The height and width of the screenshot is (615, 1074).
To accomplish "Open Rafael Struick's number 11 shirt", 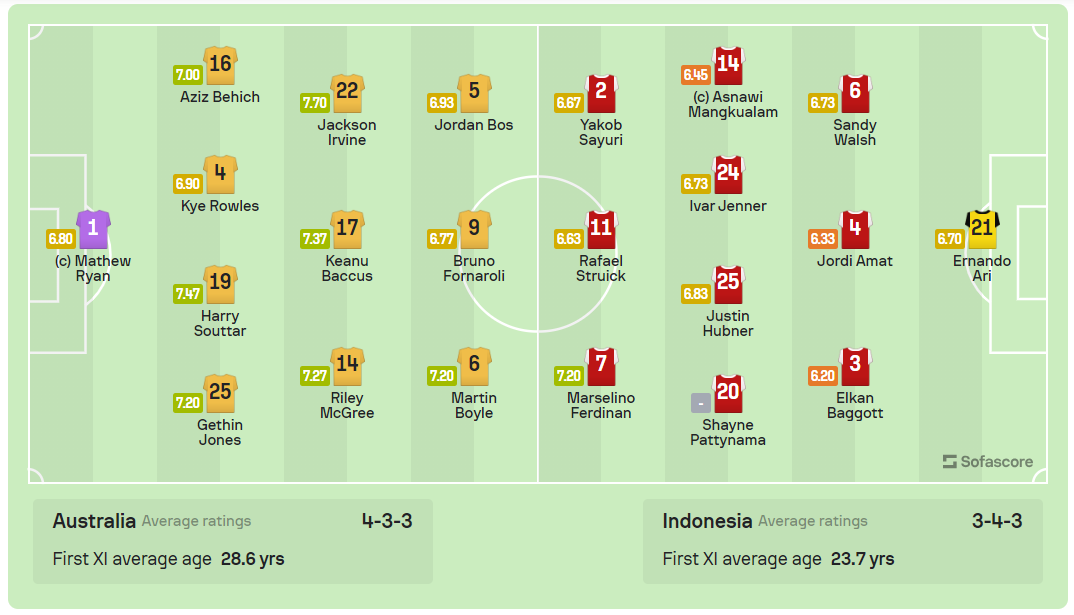I will click(x=601, y=229).
